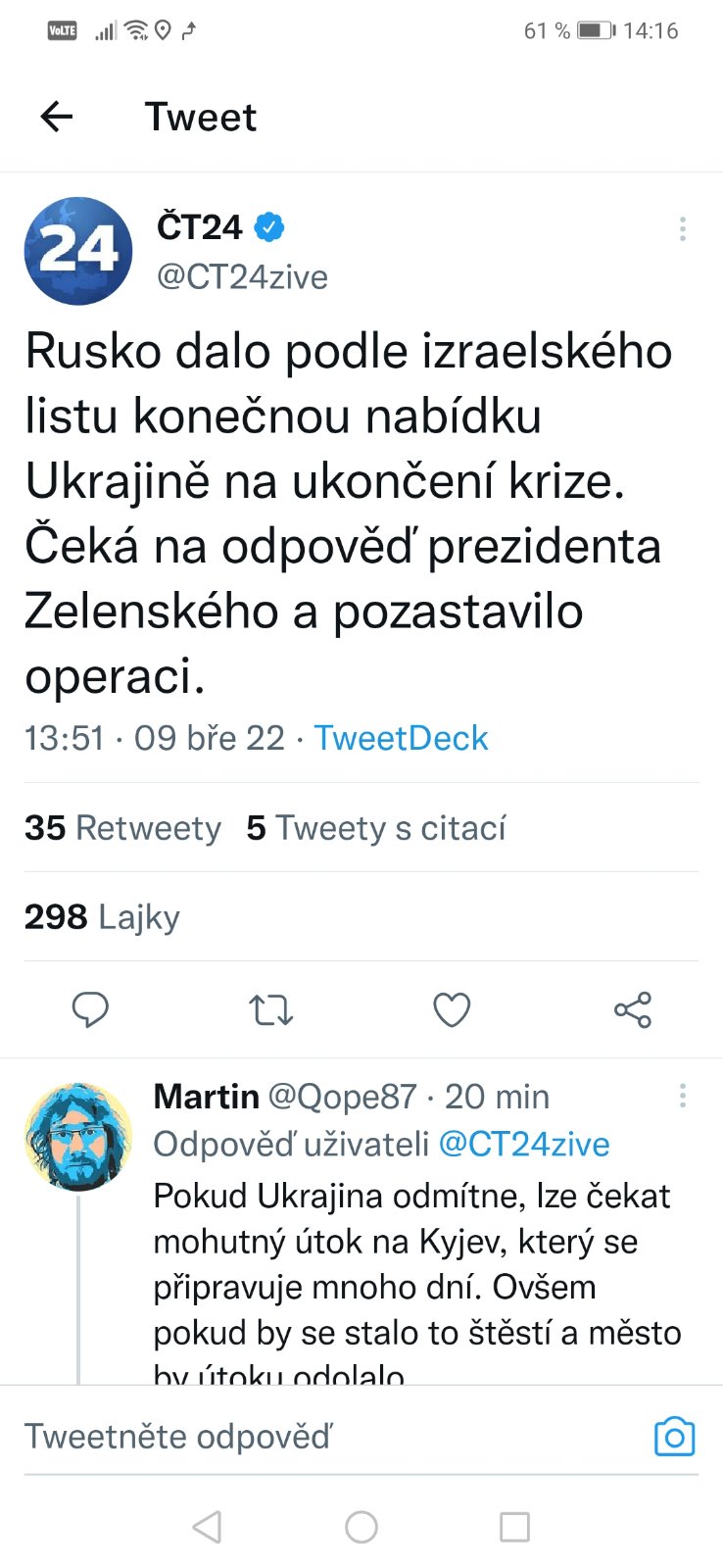Image resolution: width=723 pixels, height=1568 pixels.
Task: Open the @CT24zive handle profile
Action: (x=243, y=277)
